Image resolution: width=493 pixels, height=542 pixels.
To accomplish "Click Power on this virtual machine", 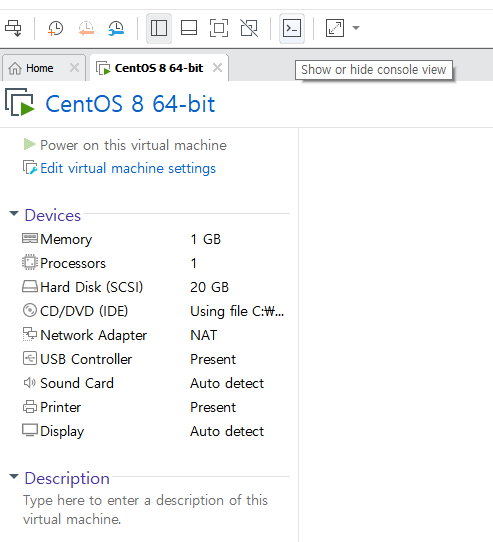I will [133, 145].
